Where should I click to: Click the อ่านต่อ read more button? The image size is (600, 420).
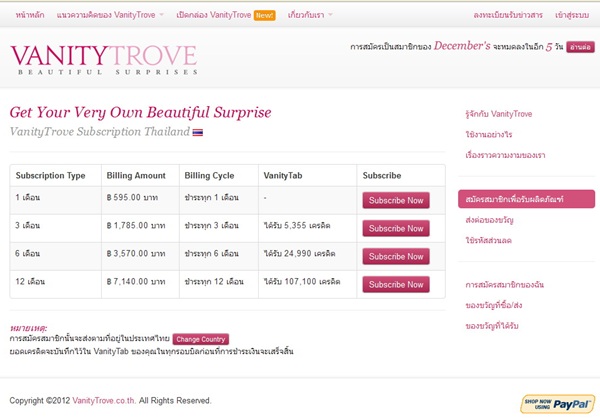pos(580,47)
